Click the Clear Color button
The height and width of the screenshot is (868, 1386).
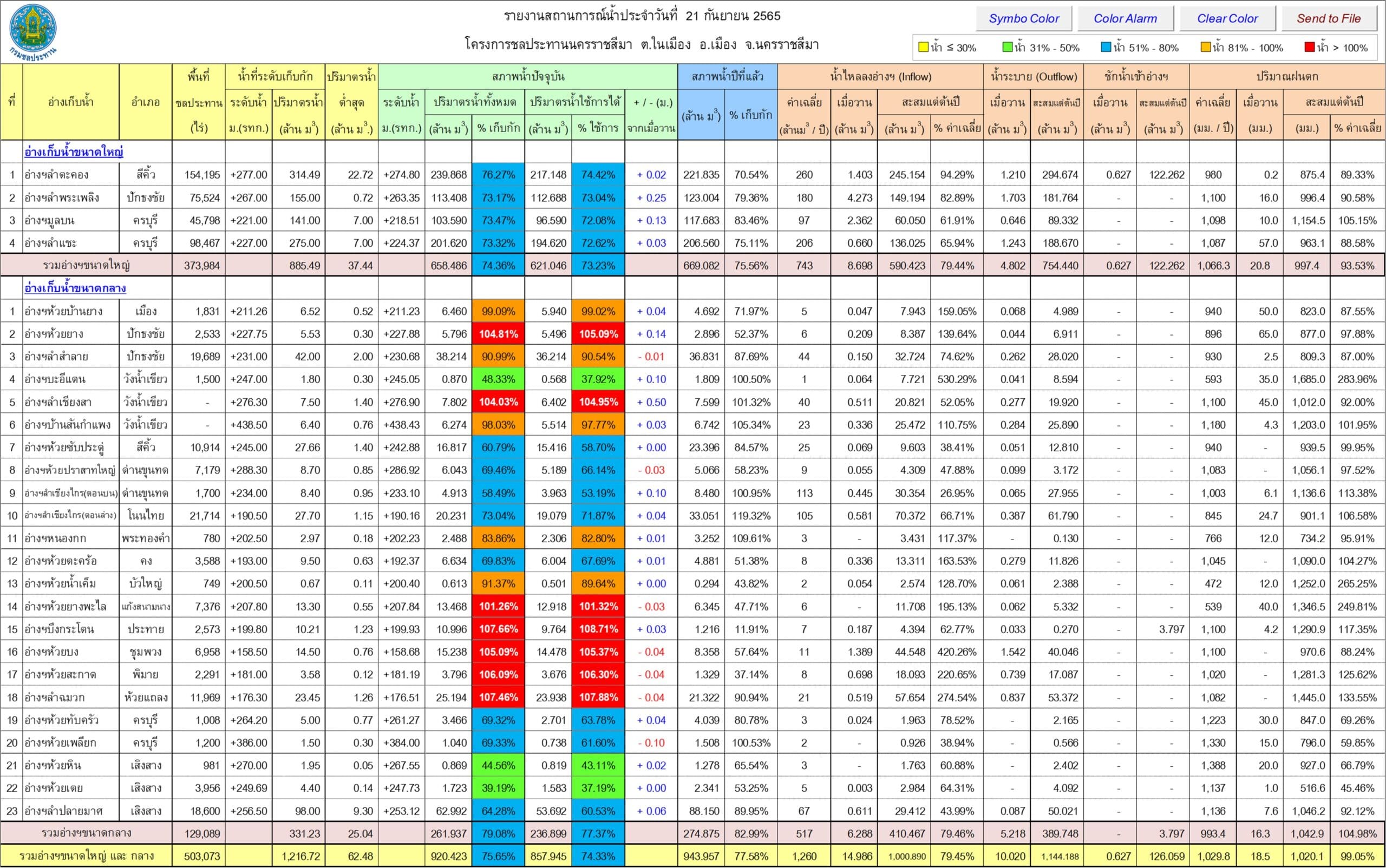pos(1227,18)
